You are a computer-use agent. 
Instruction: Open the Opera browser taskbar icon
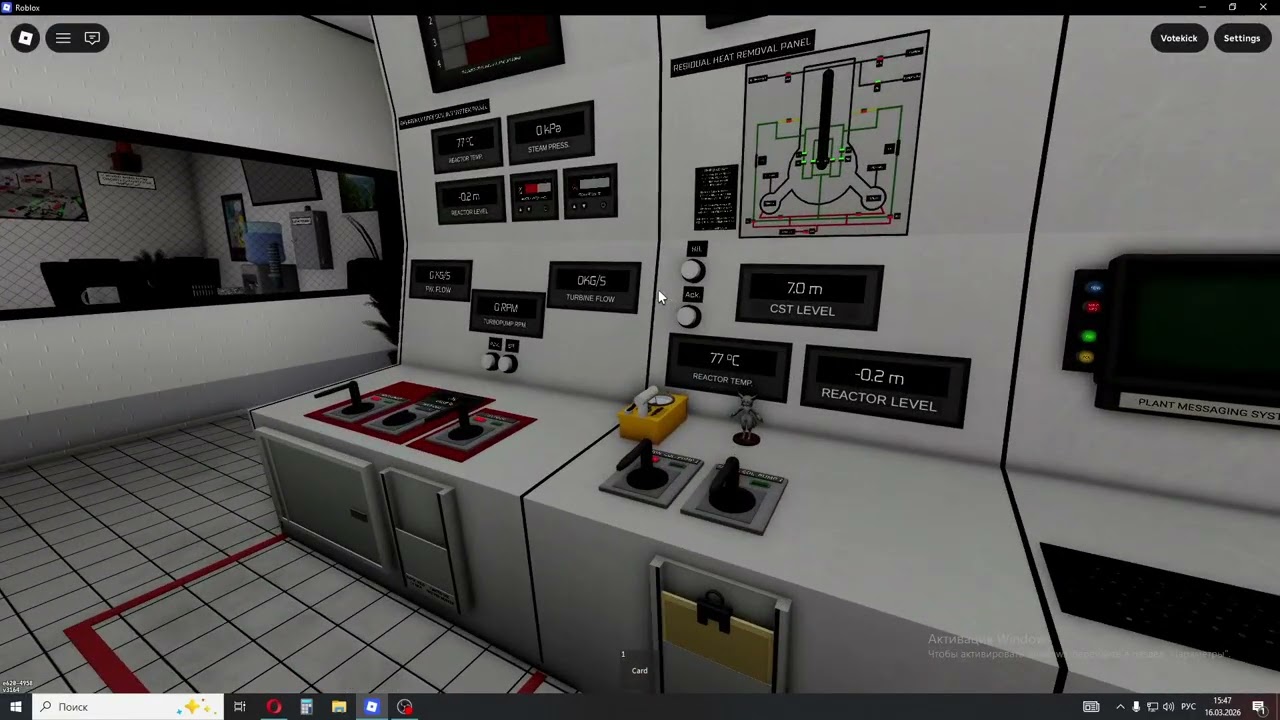tap(273, 707)
